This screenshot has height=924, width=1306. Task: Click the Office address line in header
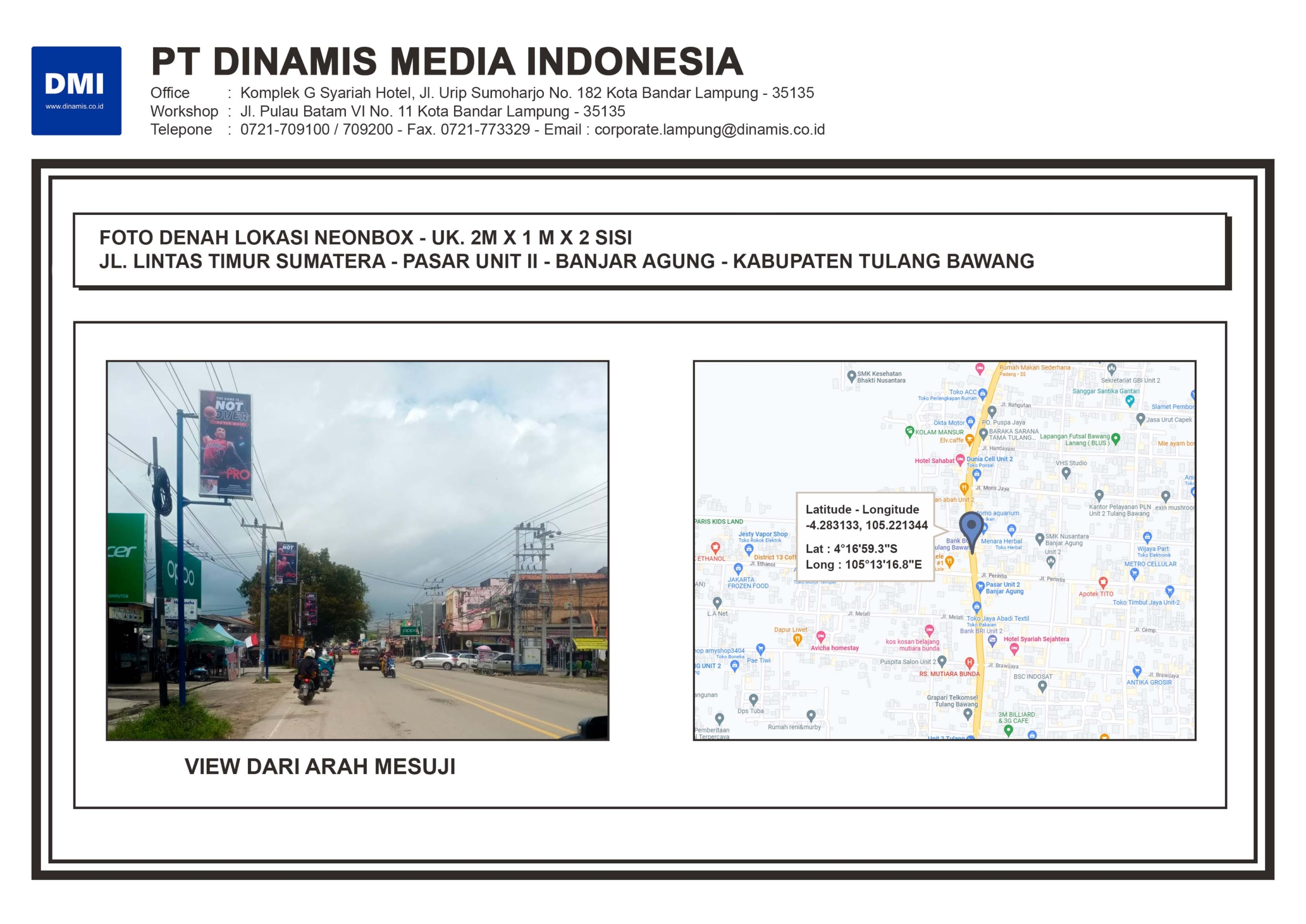(x=482, y=93)
